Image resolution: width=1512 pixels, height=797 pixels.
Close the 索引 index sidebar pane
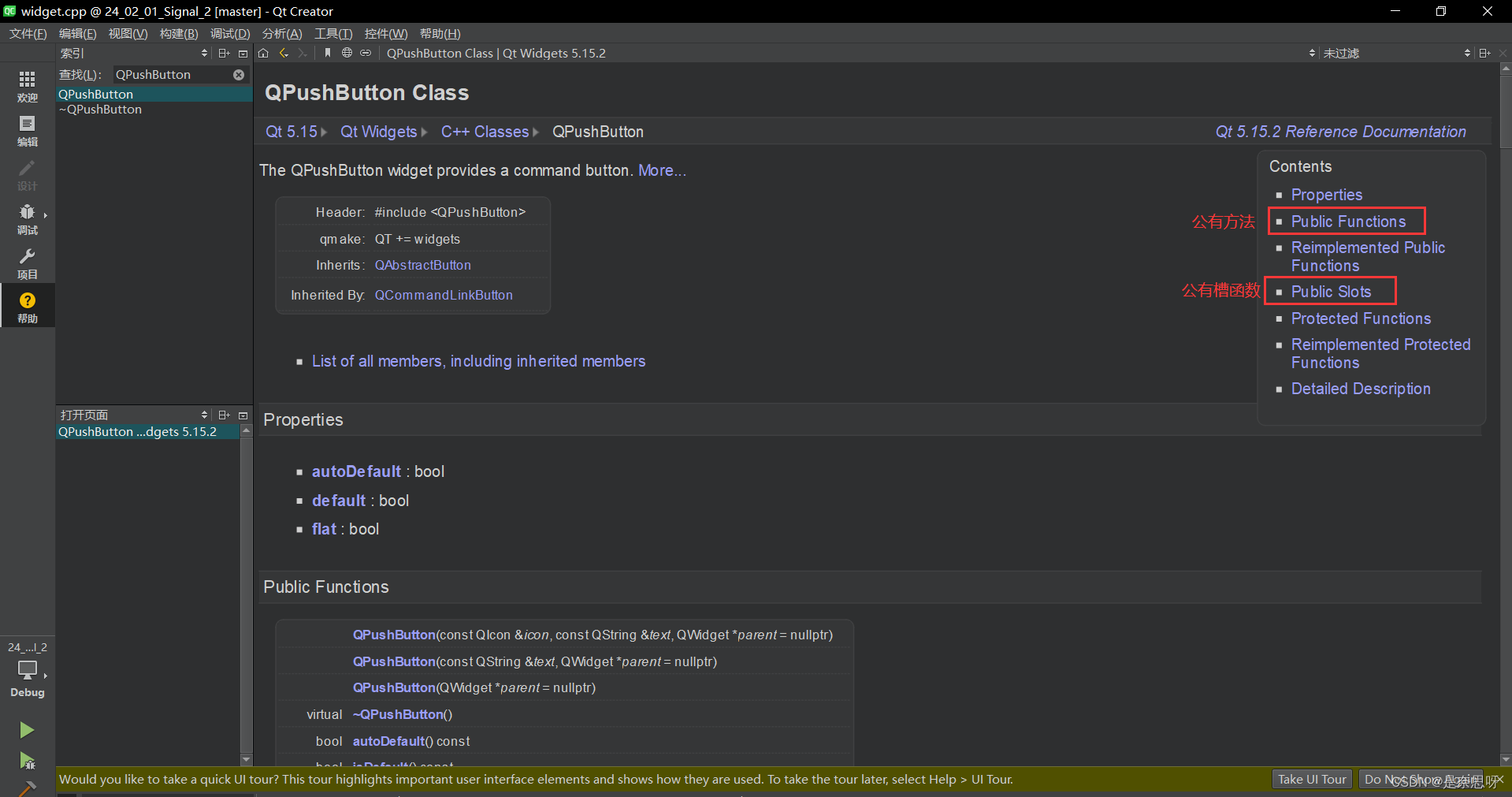(243, 53)
